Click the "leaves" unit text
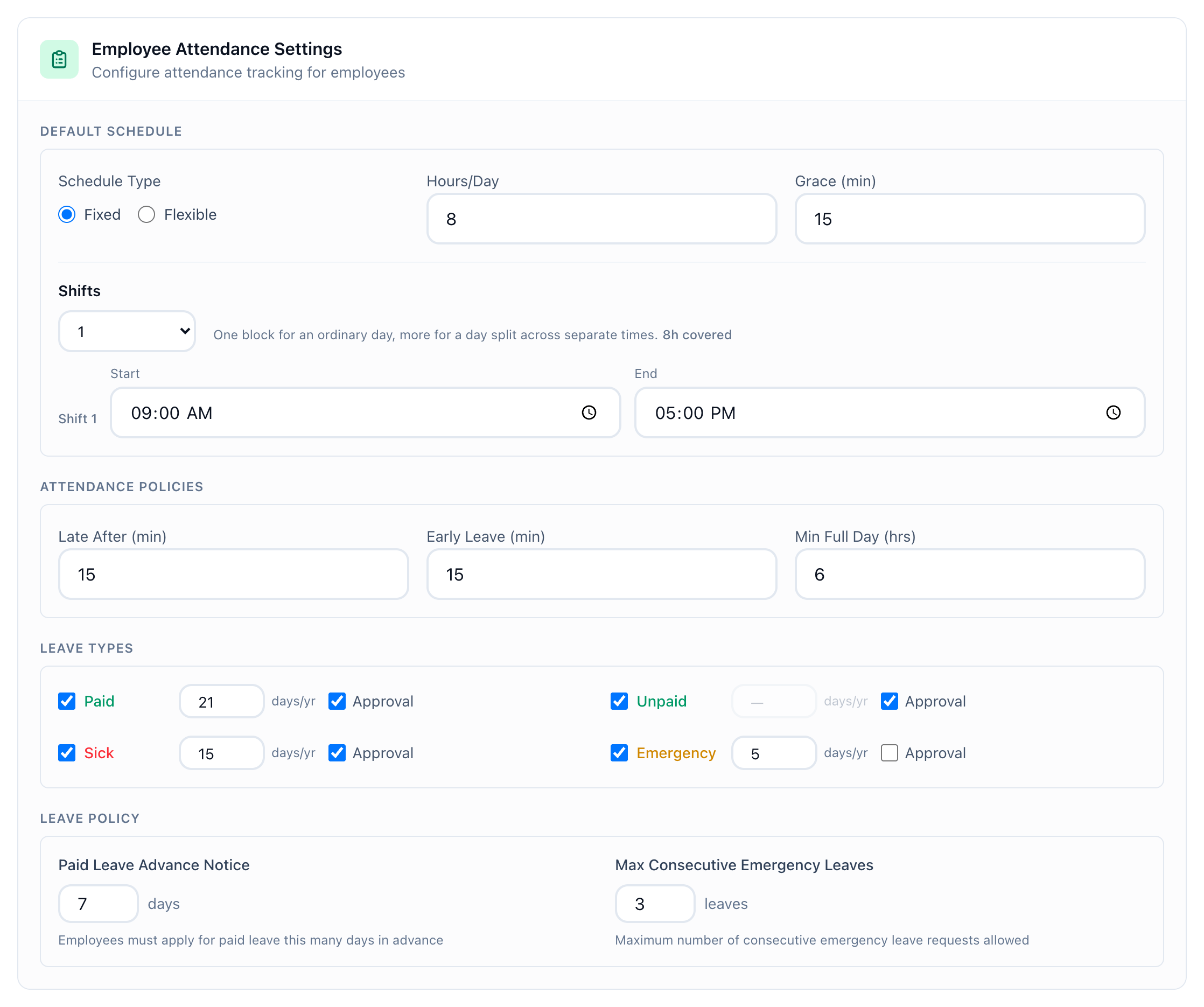 pos(726,904)
